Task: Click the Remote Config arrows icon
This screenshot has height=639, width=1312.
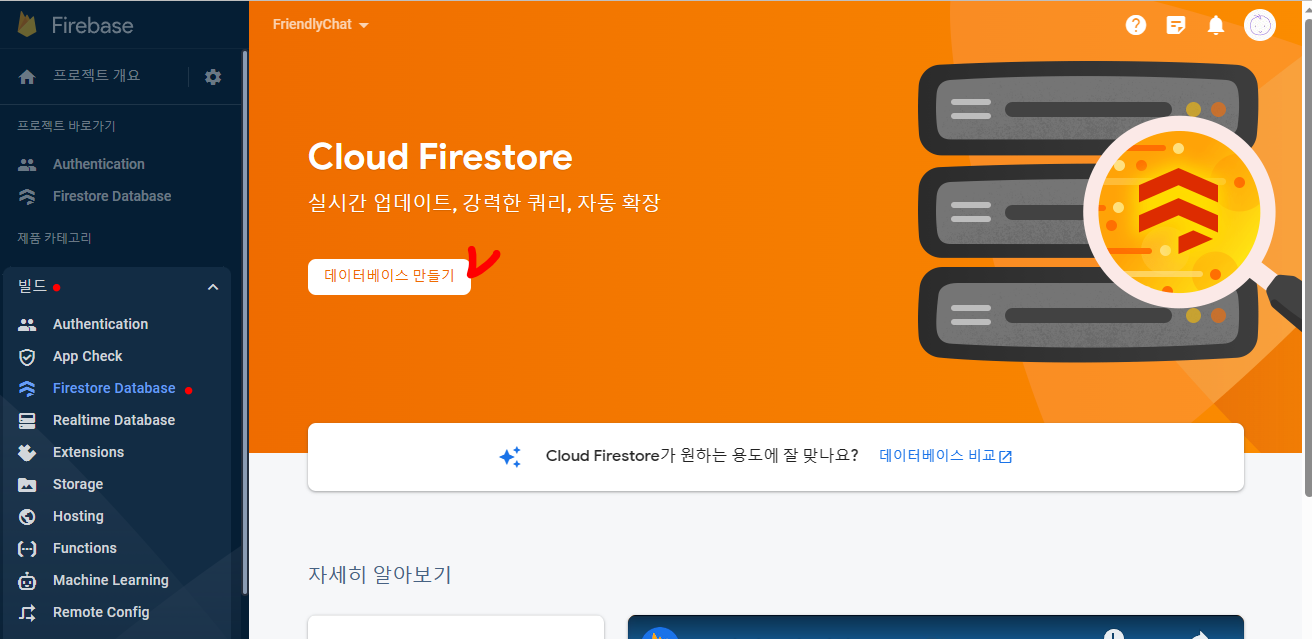Action: [x=27, y=612]
